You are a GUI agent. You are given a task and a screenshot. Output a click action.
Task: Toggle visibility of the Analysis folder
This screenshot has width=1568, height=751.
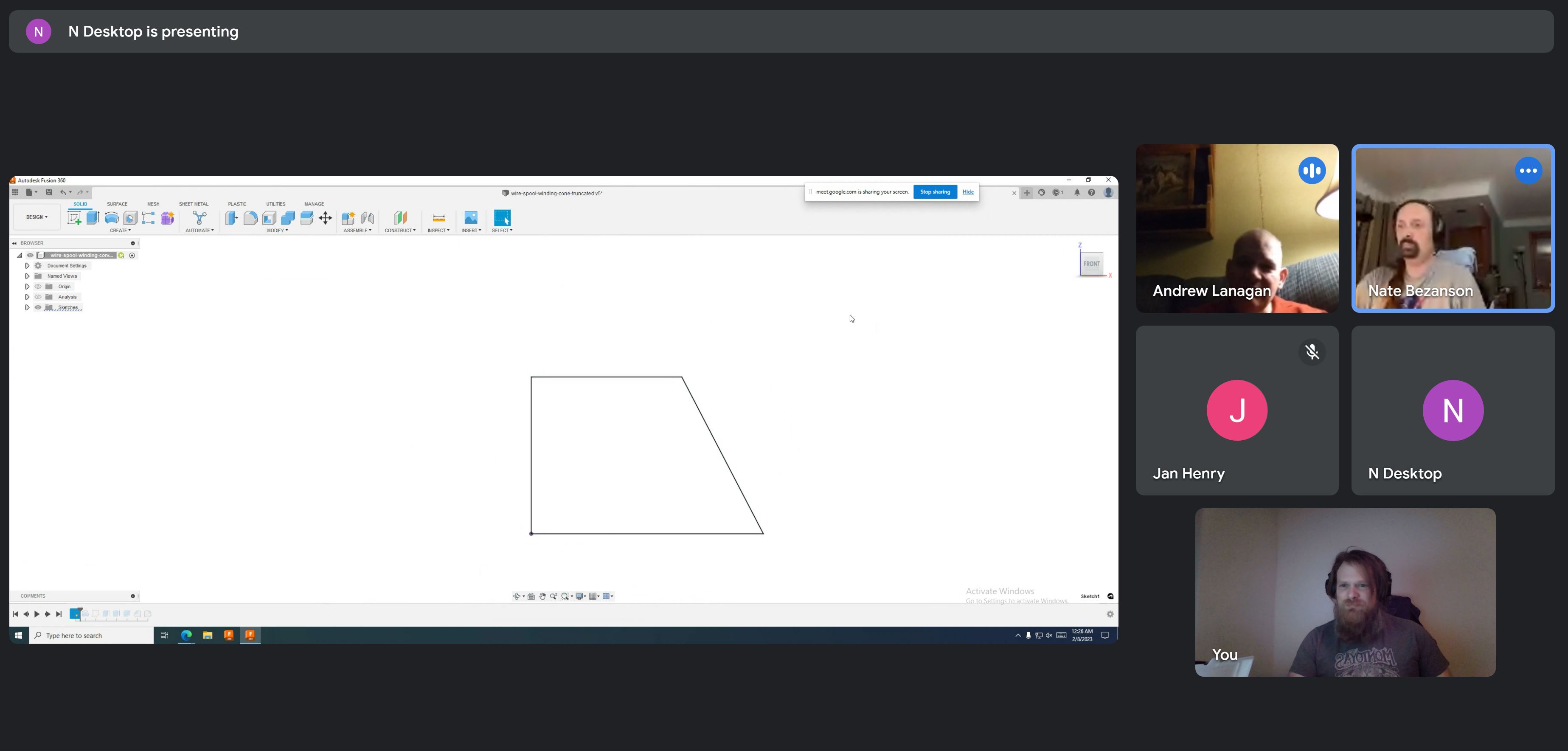tap(38, 296)
